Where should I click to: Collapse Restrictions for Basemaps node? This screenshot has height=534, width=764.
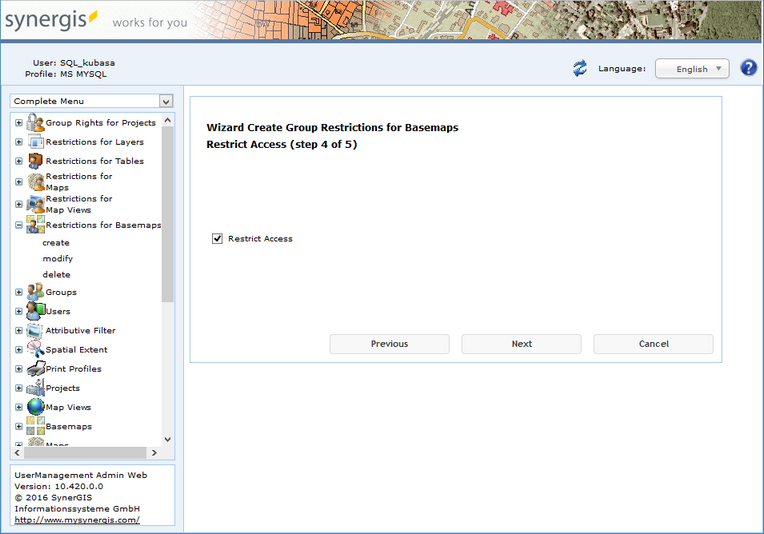19,225
